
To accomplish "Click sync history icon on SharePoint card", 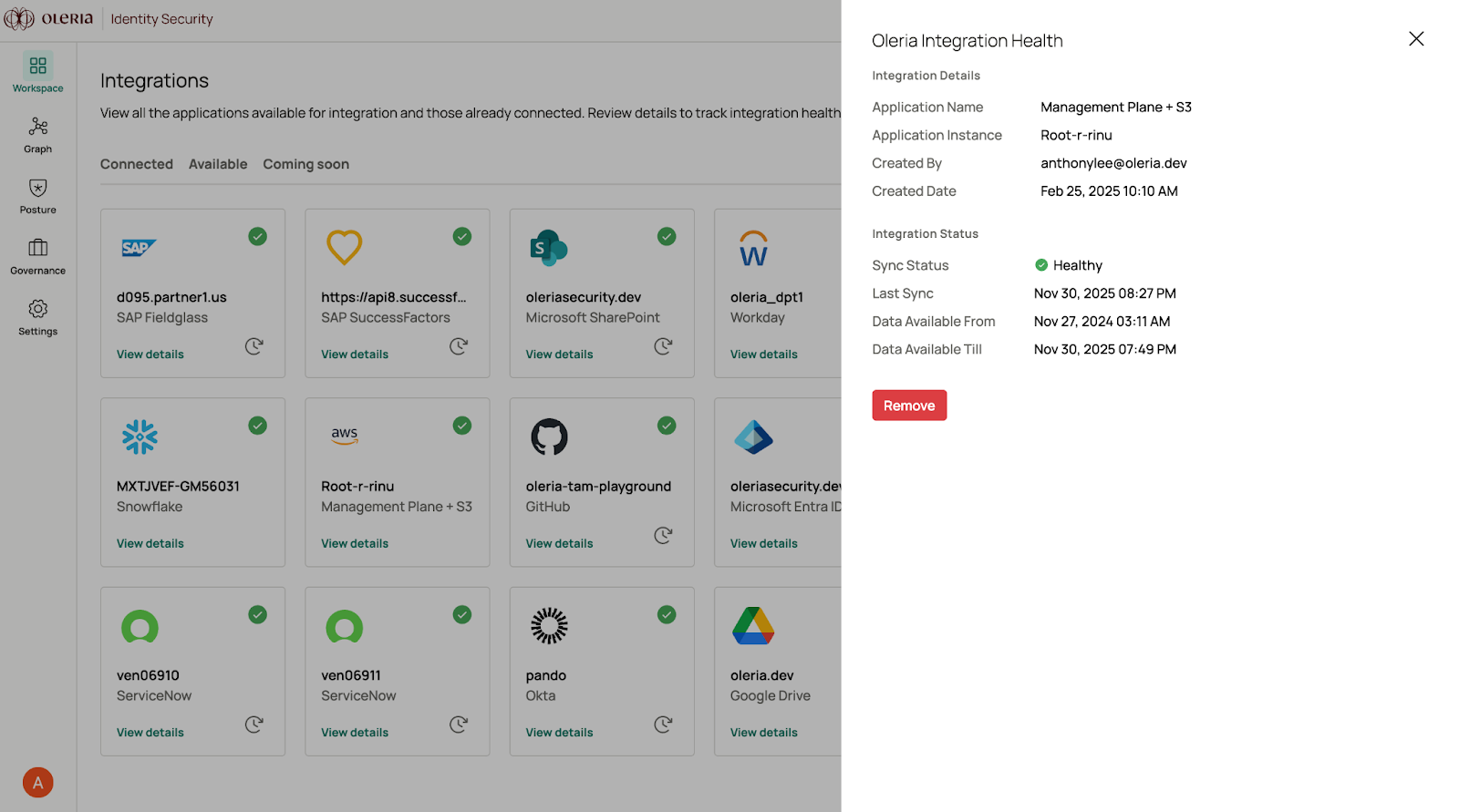I will point(663,346).
